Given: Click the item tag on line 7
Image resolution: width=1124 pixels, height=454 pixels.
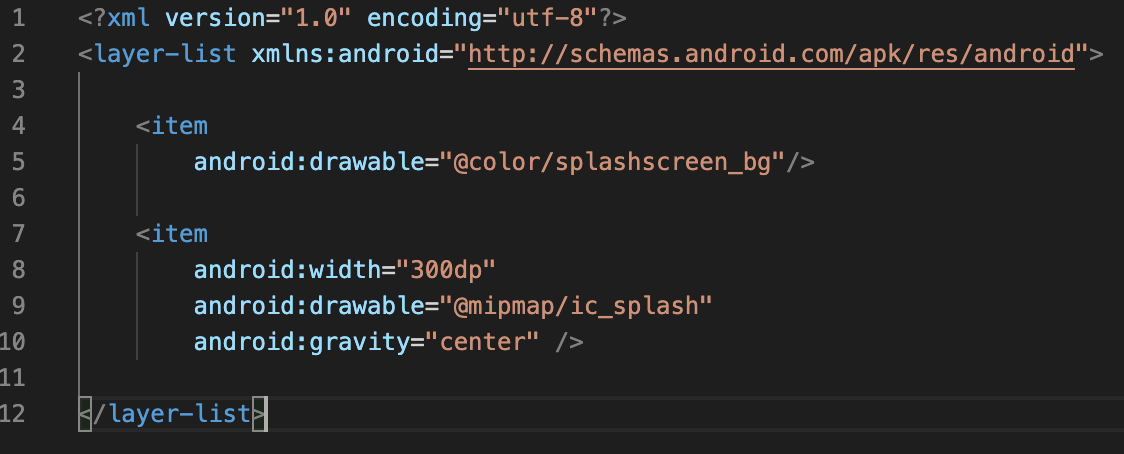Looking at the screenshot, I should (180, 234).
